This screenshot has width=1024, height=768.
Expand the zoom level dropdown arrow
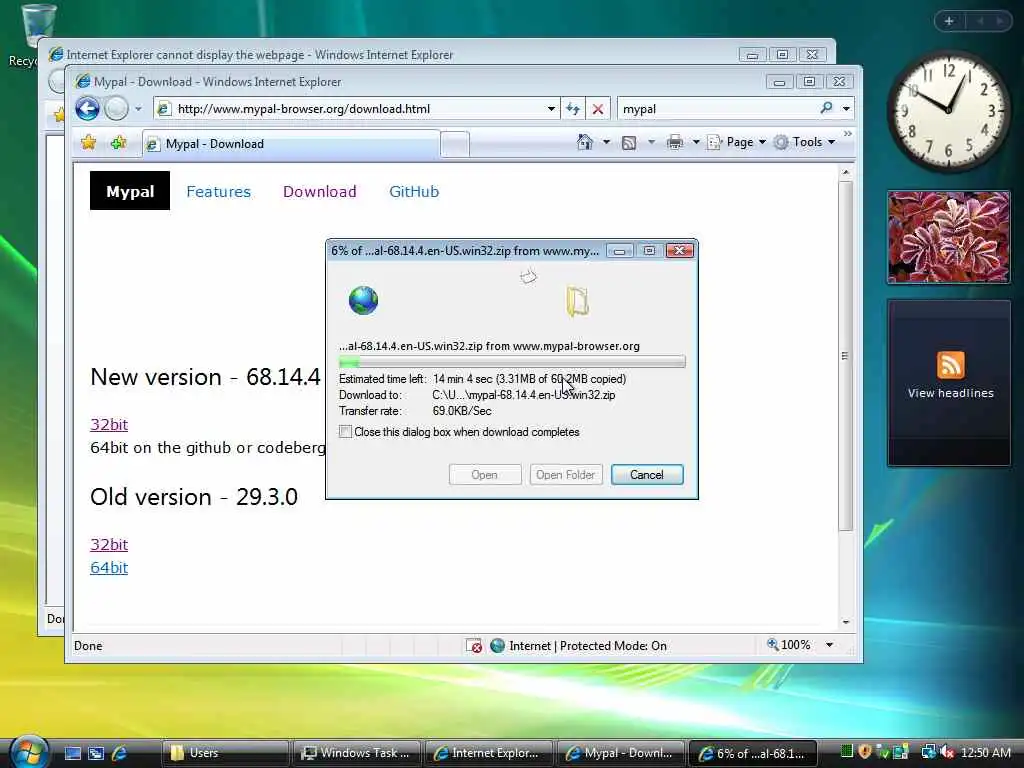coord(829,645)
